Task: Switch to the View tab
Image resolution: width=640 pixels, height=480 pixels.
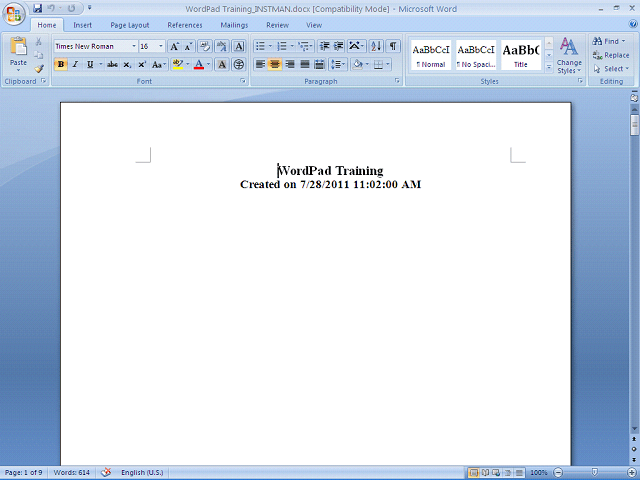Action: tap(314, 25)
